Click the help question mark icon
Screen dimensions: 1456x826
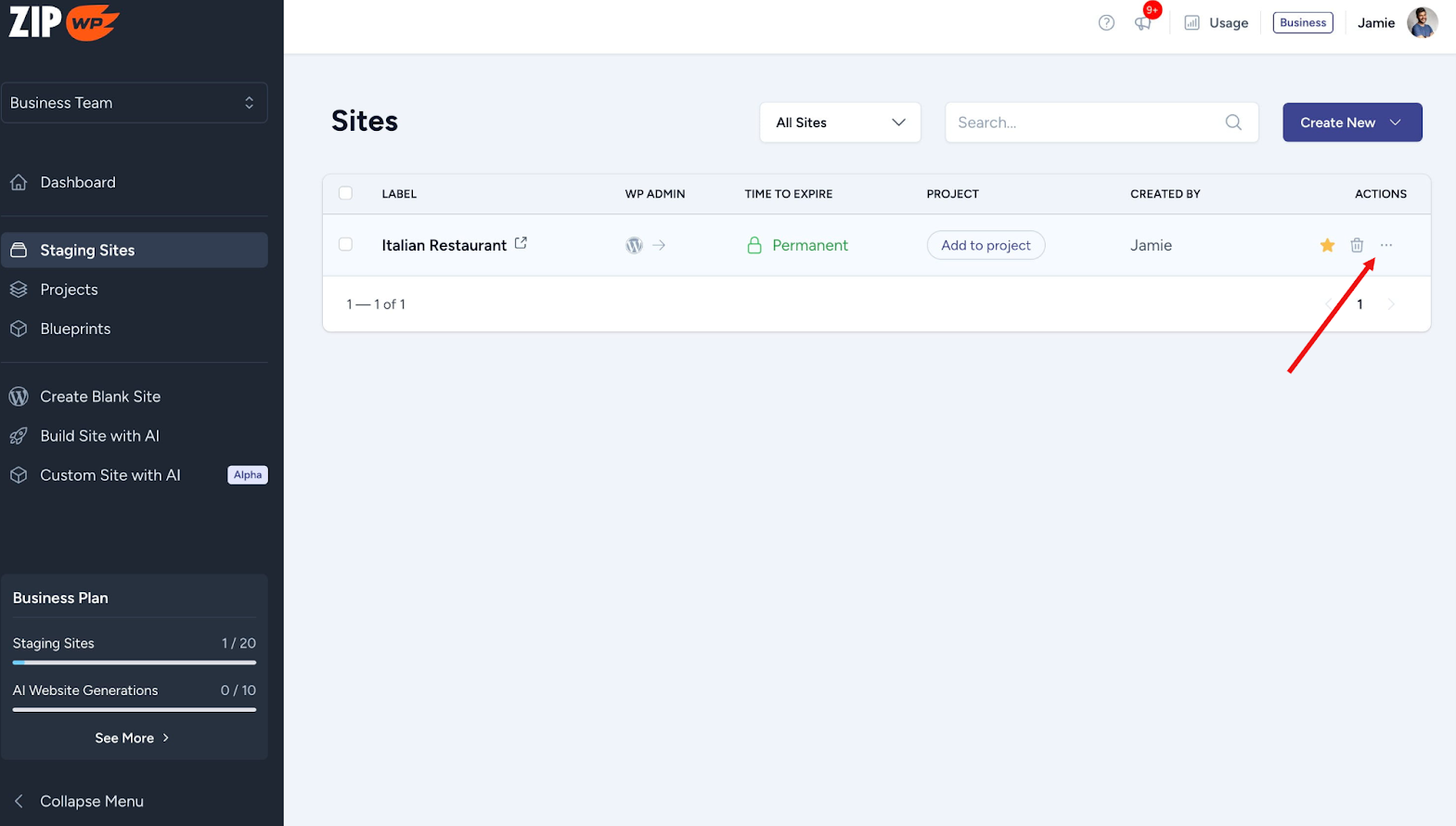1106,23
